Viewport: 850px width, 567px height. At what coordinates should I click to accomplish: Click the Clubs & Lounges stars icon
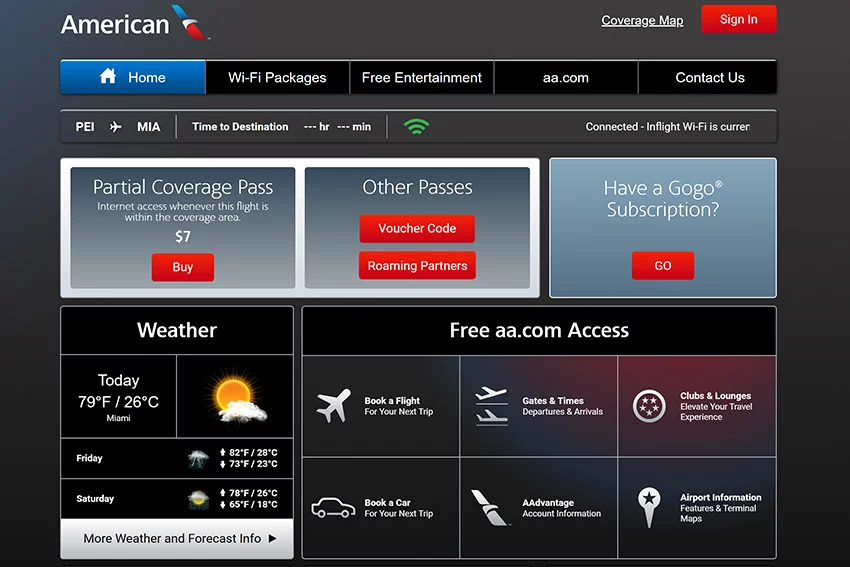point(649,405)
